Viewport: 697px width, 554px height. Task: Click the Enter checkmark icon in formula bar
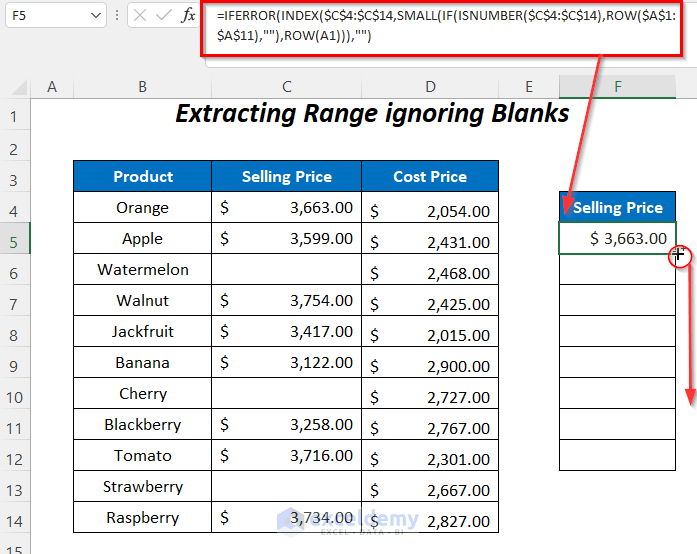pos(164,16)
